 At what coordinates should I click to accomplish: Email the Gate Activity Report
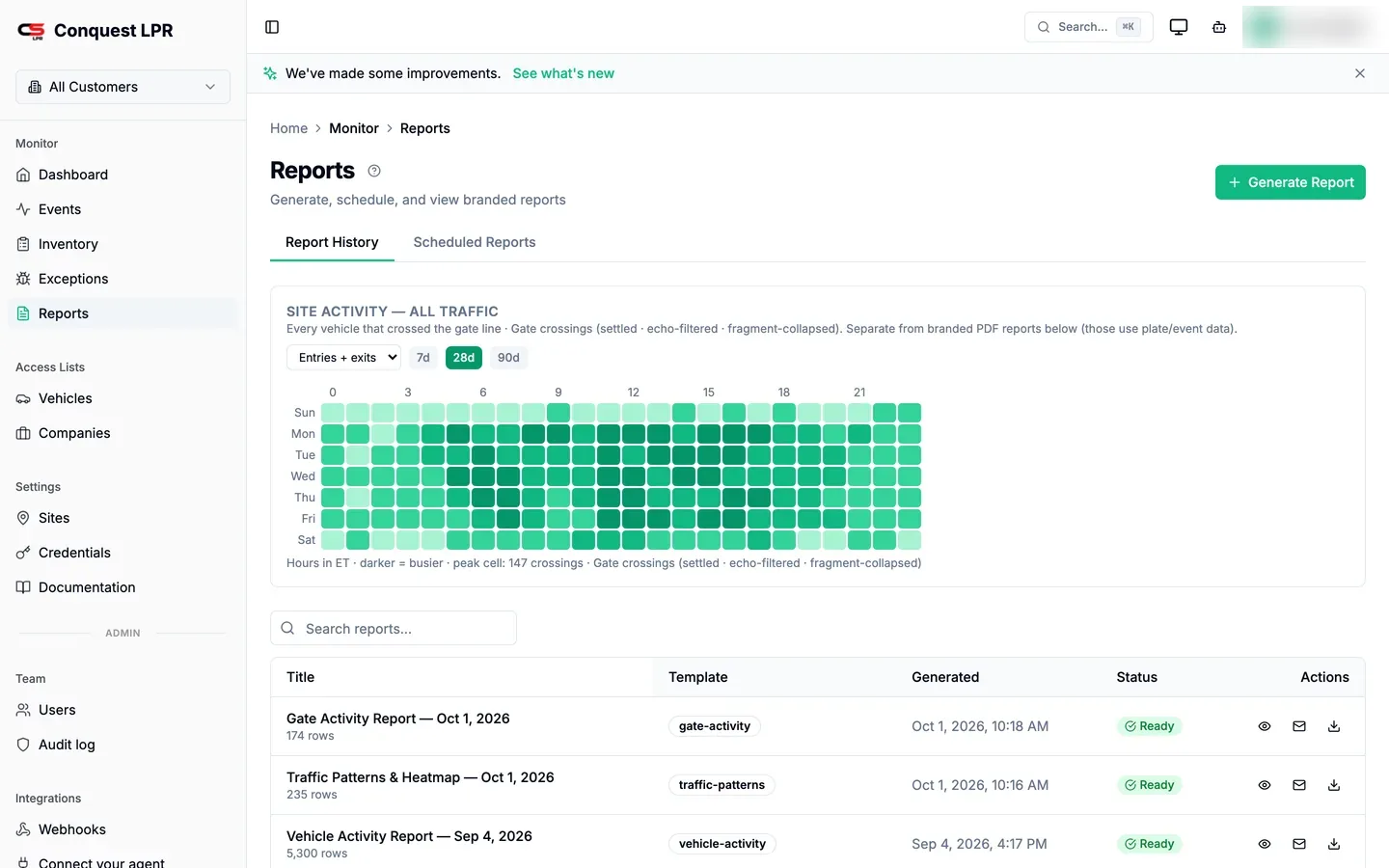pyautogui.click(x=1299, y=726)
